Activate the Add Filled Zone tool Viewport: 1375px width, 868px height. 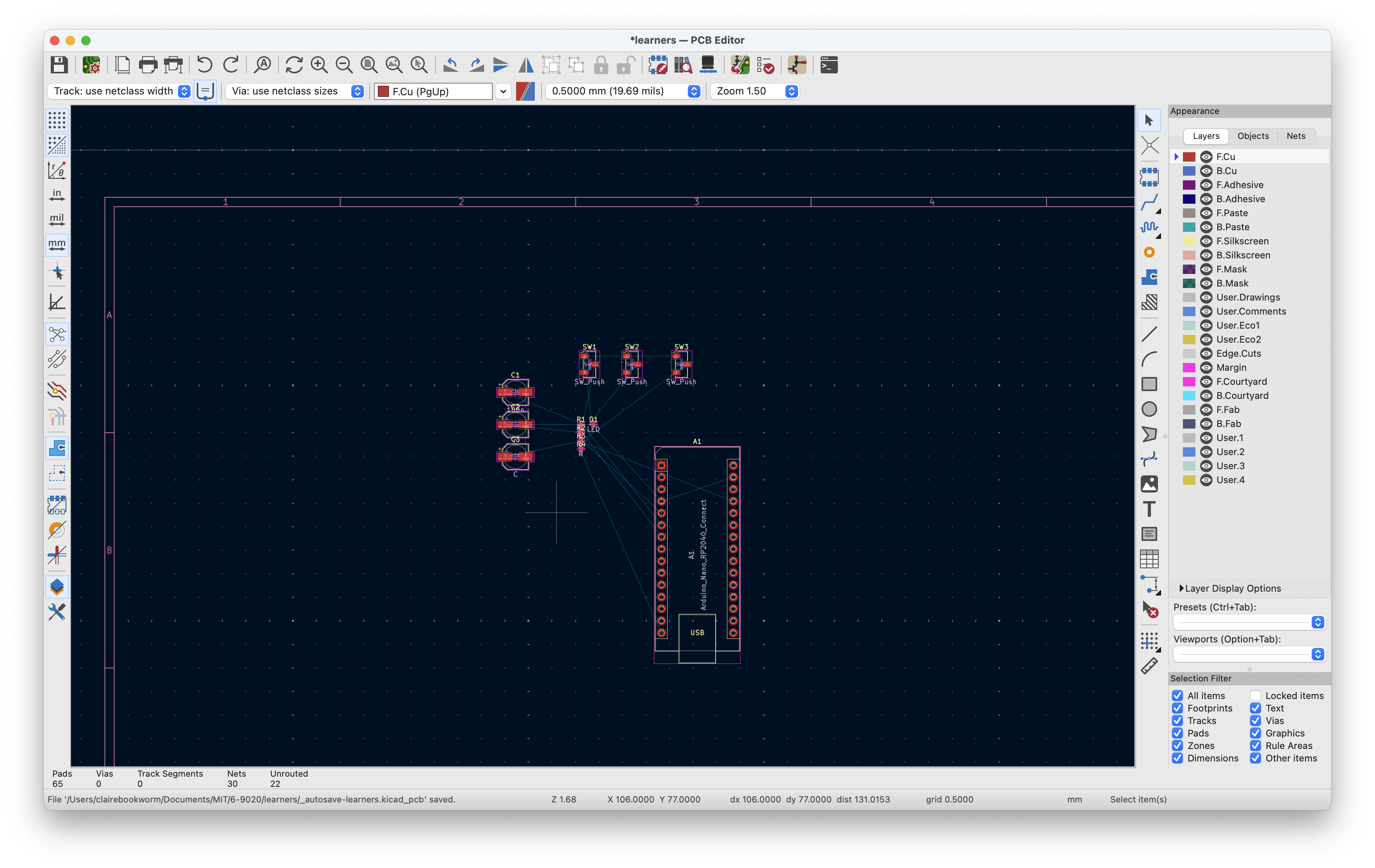1150,277
